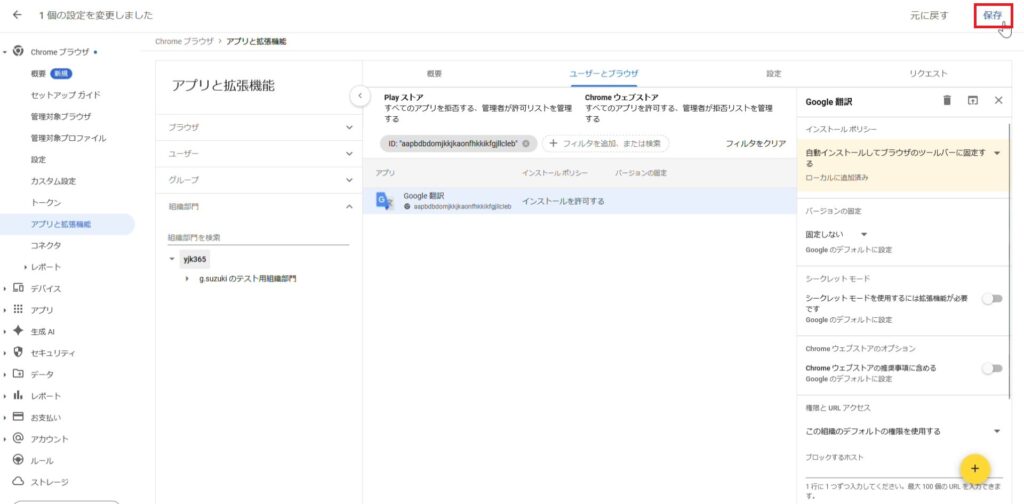Click the 組織部門を検索 search field
Image resolution: width=1024 pixels, height=504 pixels.
(x=258, y=237)
